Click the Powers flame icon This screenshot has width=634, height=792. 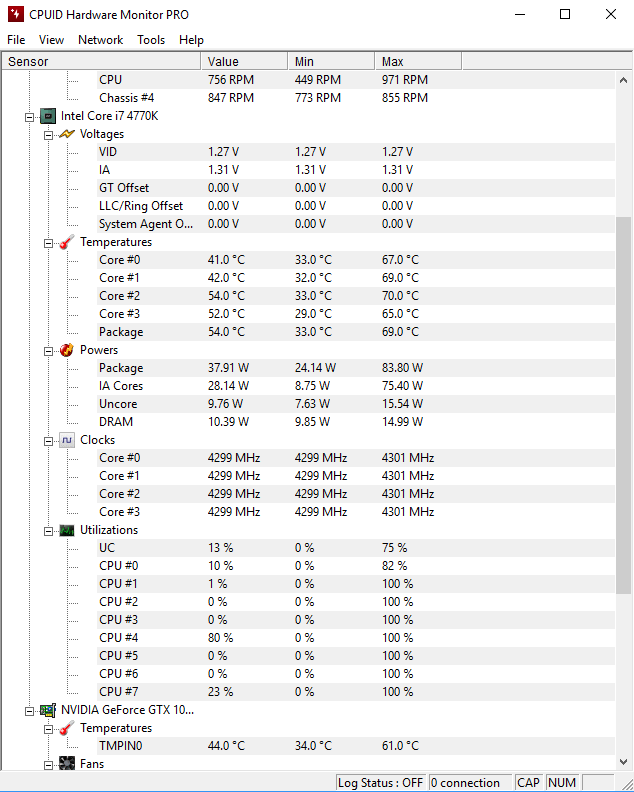(x=67, y=350)
